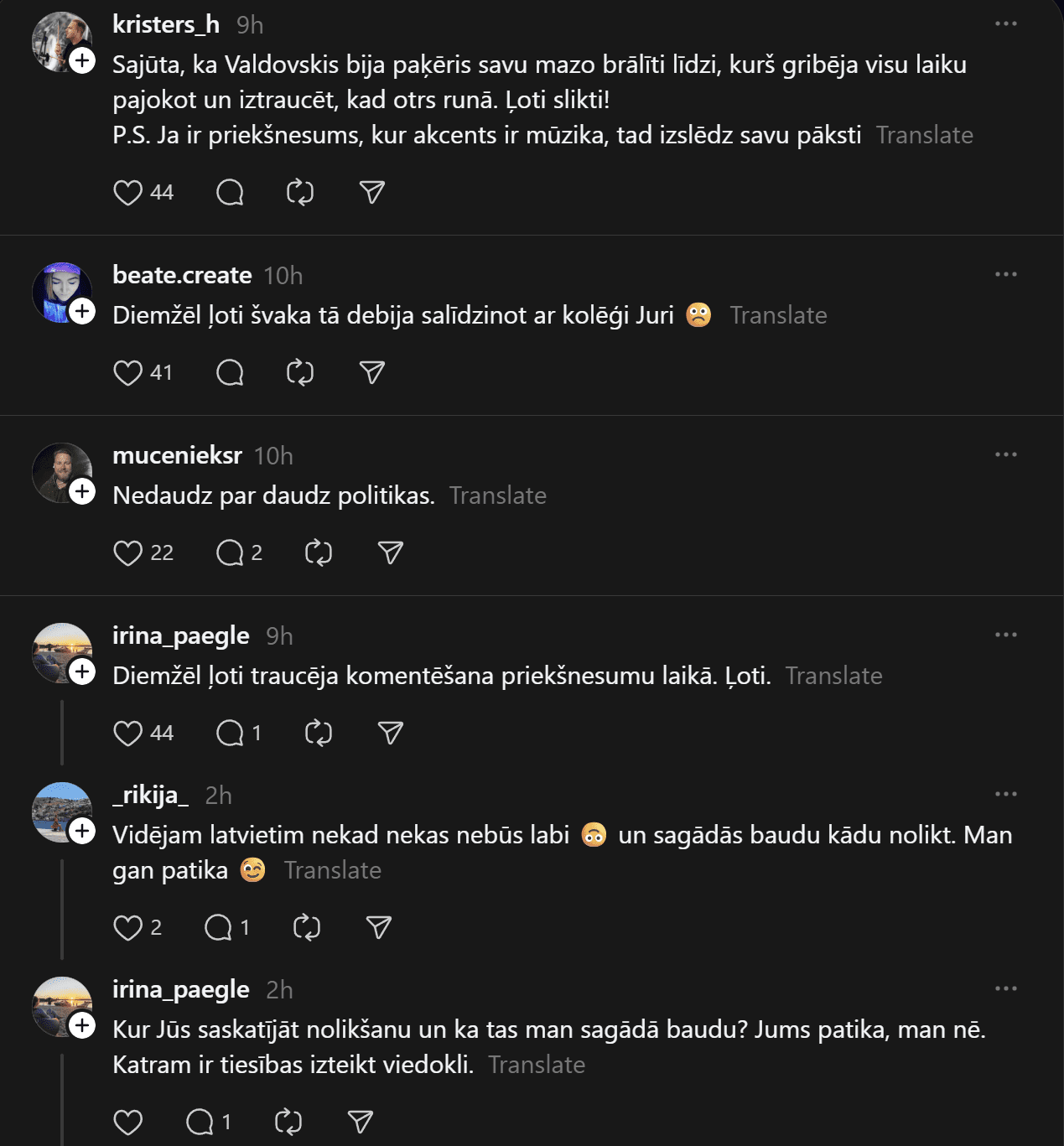Like irina_paegle's last reply
Viewport: 1064px width, 1146px height.
click(x=127, y=1123)
